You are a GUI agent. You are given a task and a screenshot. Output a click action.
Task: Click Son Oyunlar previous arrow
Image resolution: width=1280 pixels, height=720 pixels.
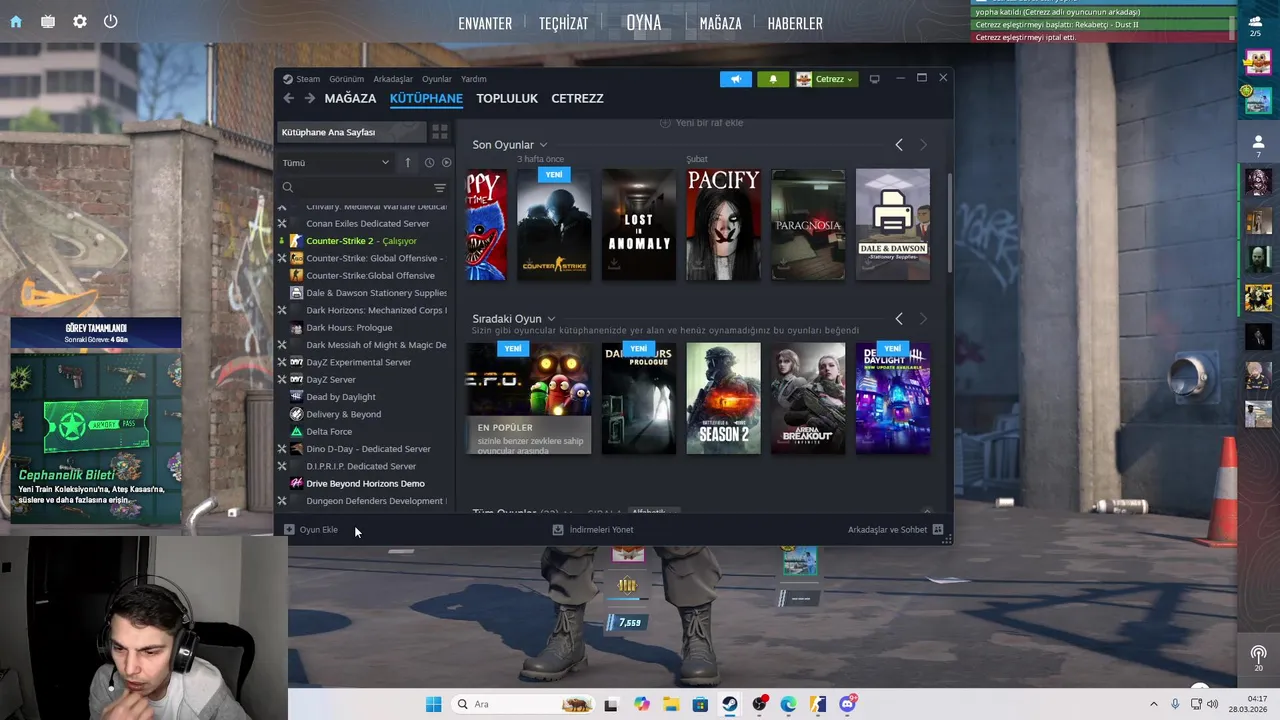pyautogui.click(x=898, y=145)
